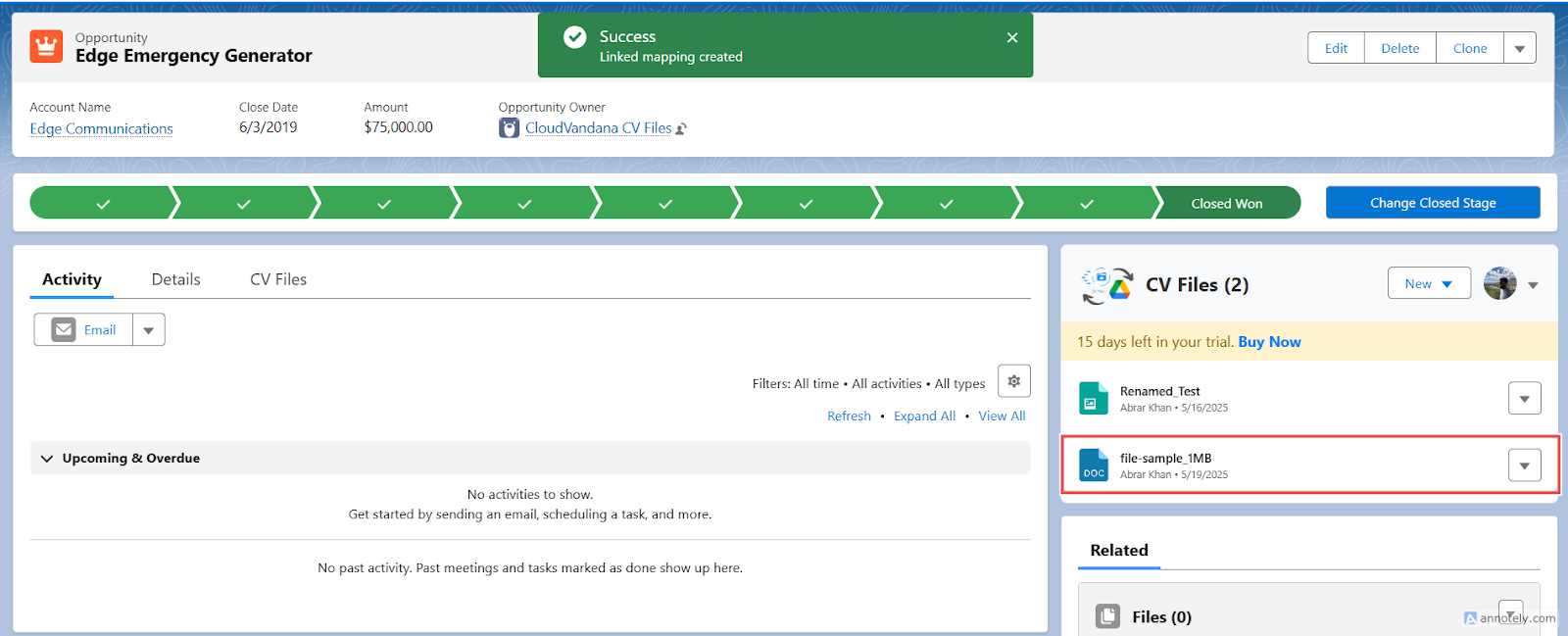Click the file-sample_1MB DOC icon
This screenshot has height=636, width=1568.
1094,465
